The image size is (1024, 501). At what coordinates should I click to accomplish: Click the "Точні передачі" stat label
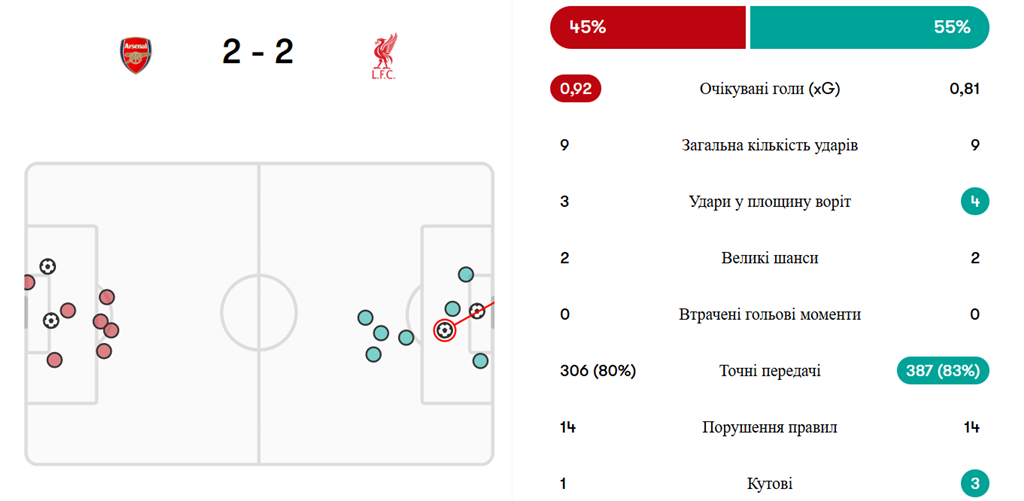click(769, 371)
